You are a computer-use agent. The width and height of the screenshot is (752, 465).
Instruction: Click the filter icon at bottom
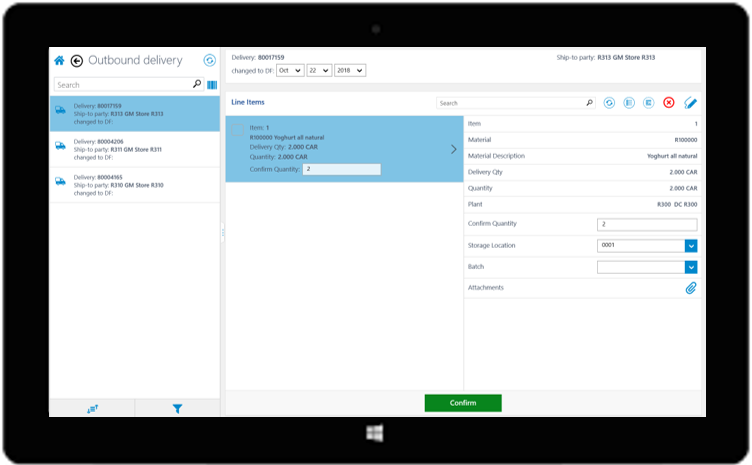click(x=177, y=408)
